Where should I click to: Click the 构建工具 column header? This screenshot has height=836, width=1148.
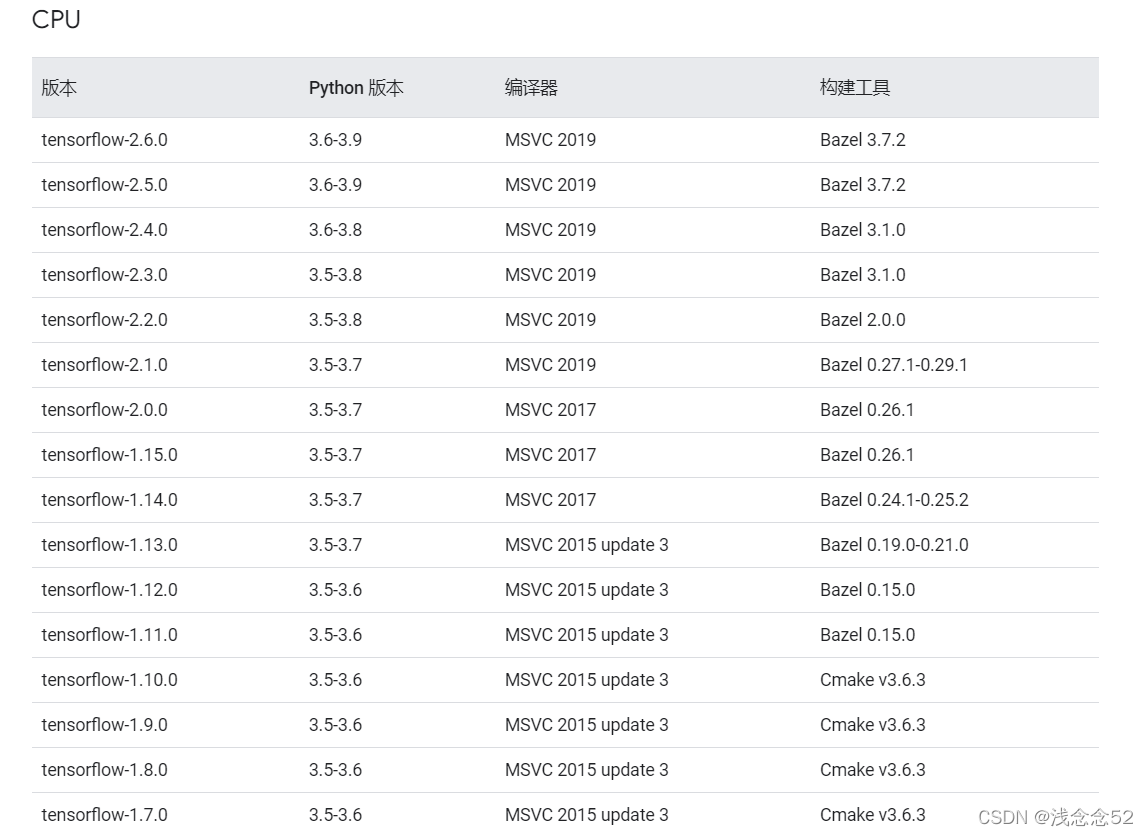coord(855,88)
